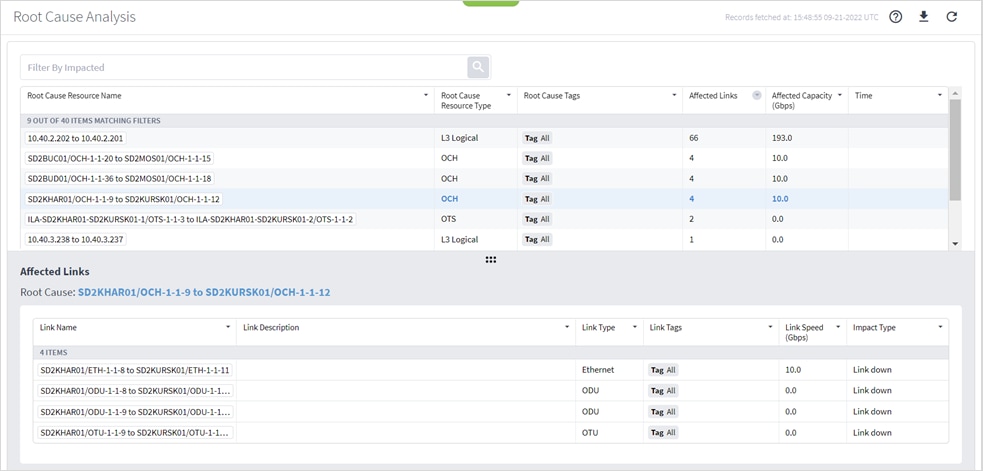Image resolution: width=983 pixels, height=471 pixels.
Task: Click Link down for the Ethernet link
Action: [x=872, y=370]
